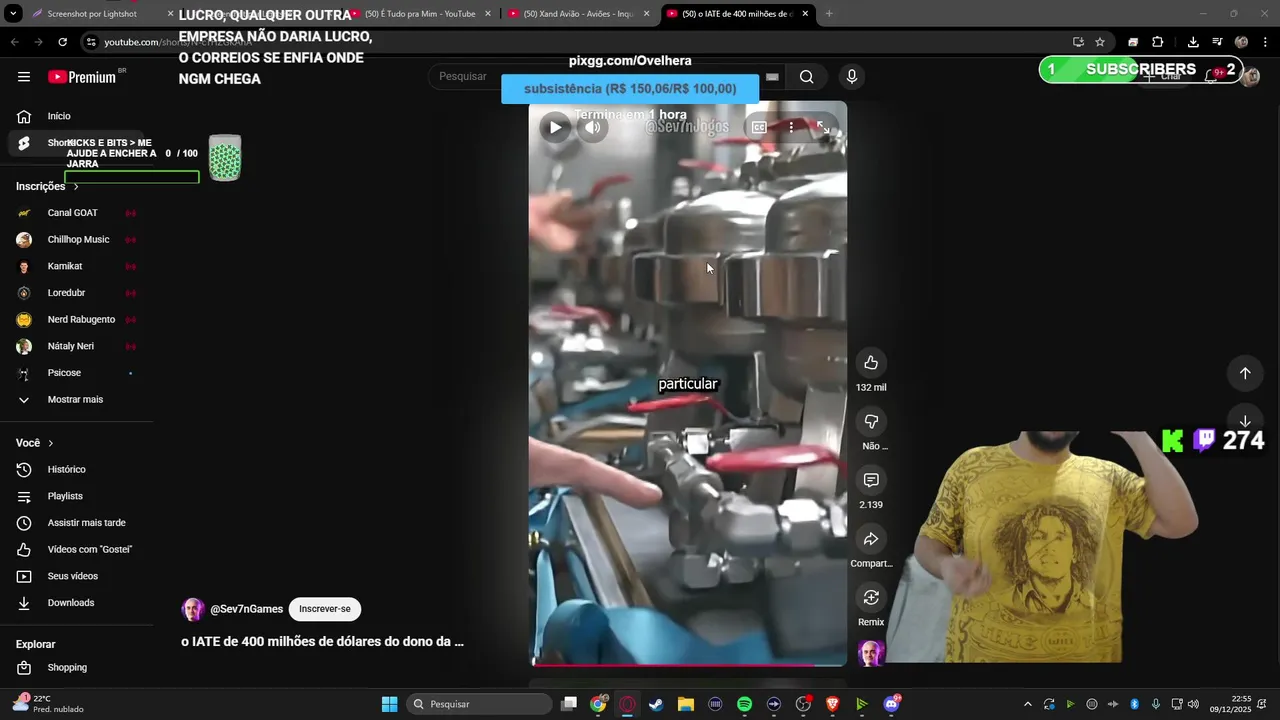Open Windows Start menu
Screen dimensions: 1280x720
tap(390, 704)
